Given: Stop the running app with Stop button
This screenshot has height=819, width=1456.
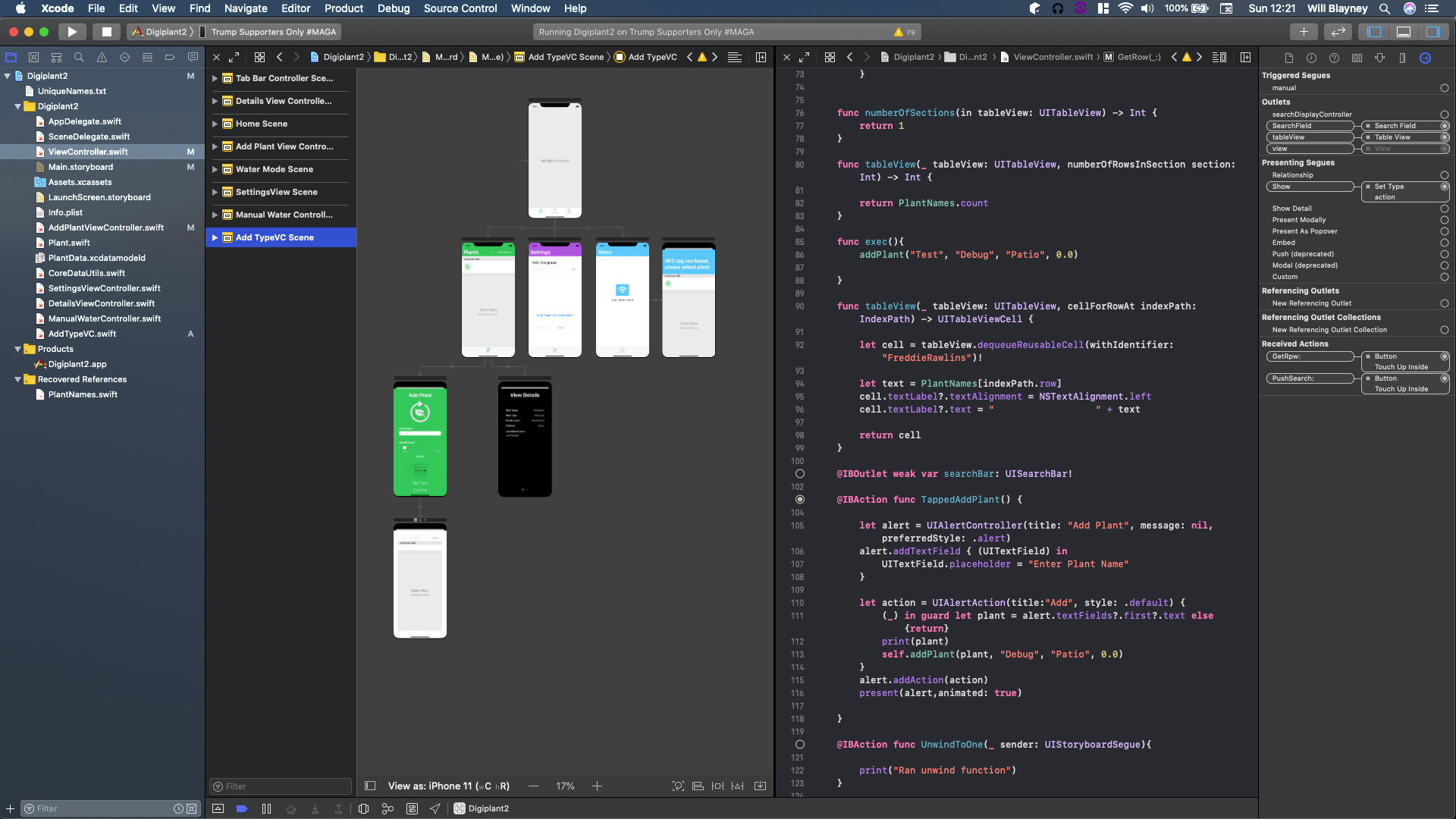Looking at the screenshot, I should pyautogui.click(x=107, y=32).
